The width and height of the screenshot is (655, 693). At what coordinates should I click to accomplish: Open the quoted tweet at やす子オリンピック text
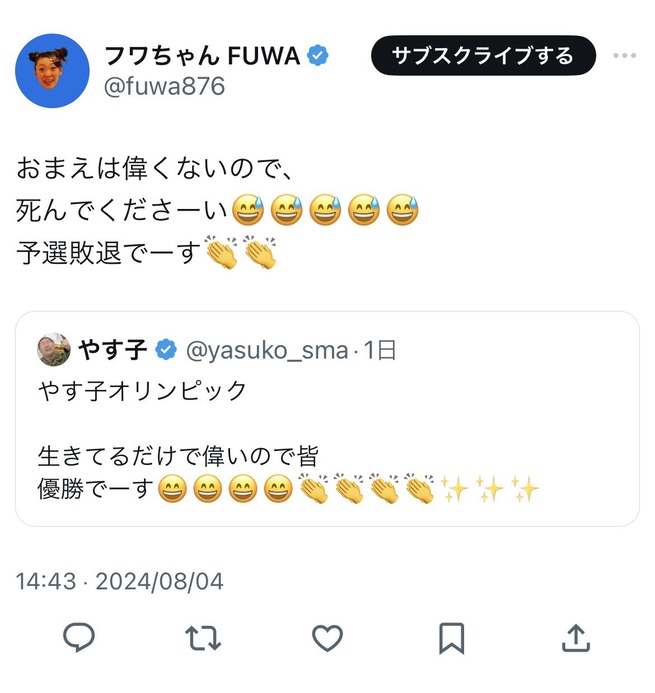tap(142, 391)
